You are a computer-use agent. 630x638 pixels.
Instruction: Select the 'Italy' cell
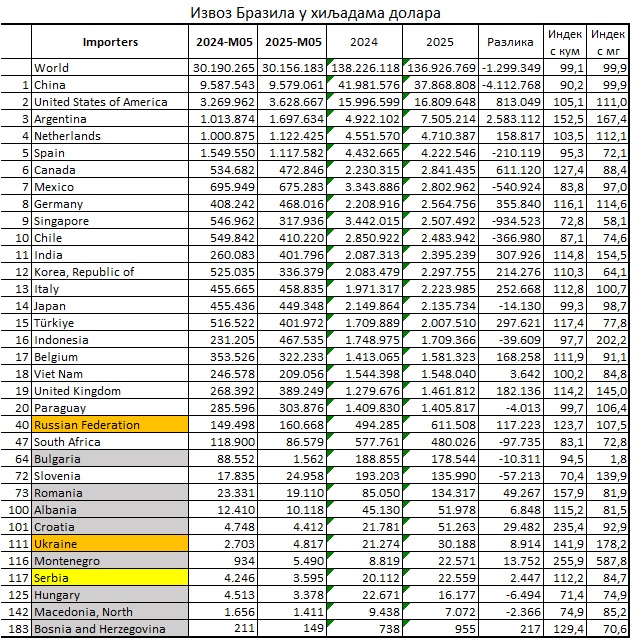pyautogui.click(x=110, y=289)
